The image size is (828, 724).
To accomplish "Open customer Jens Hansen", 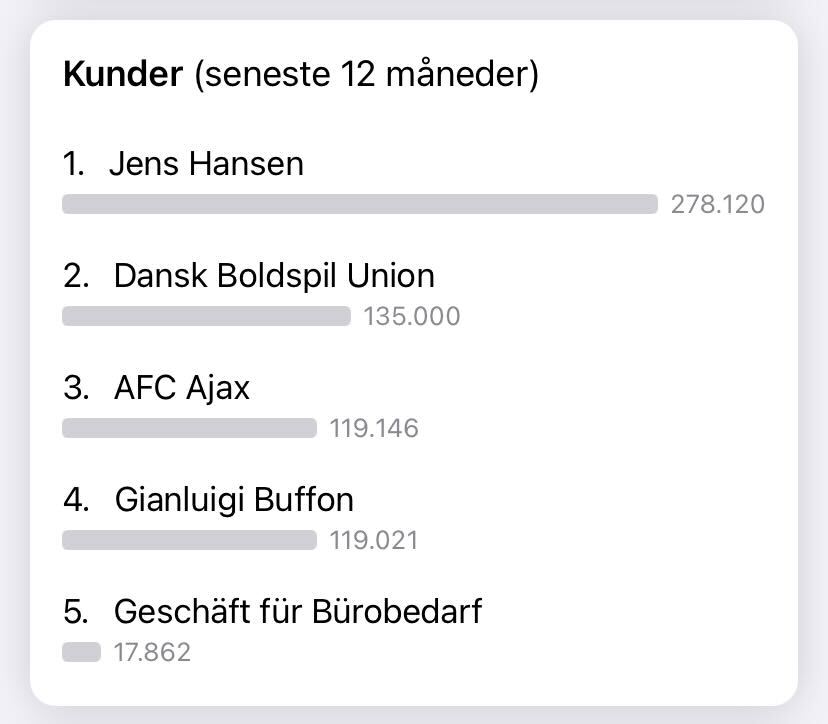I will [x=206, y=164].
